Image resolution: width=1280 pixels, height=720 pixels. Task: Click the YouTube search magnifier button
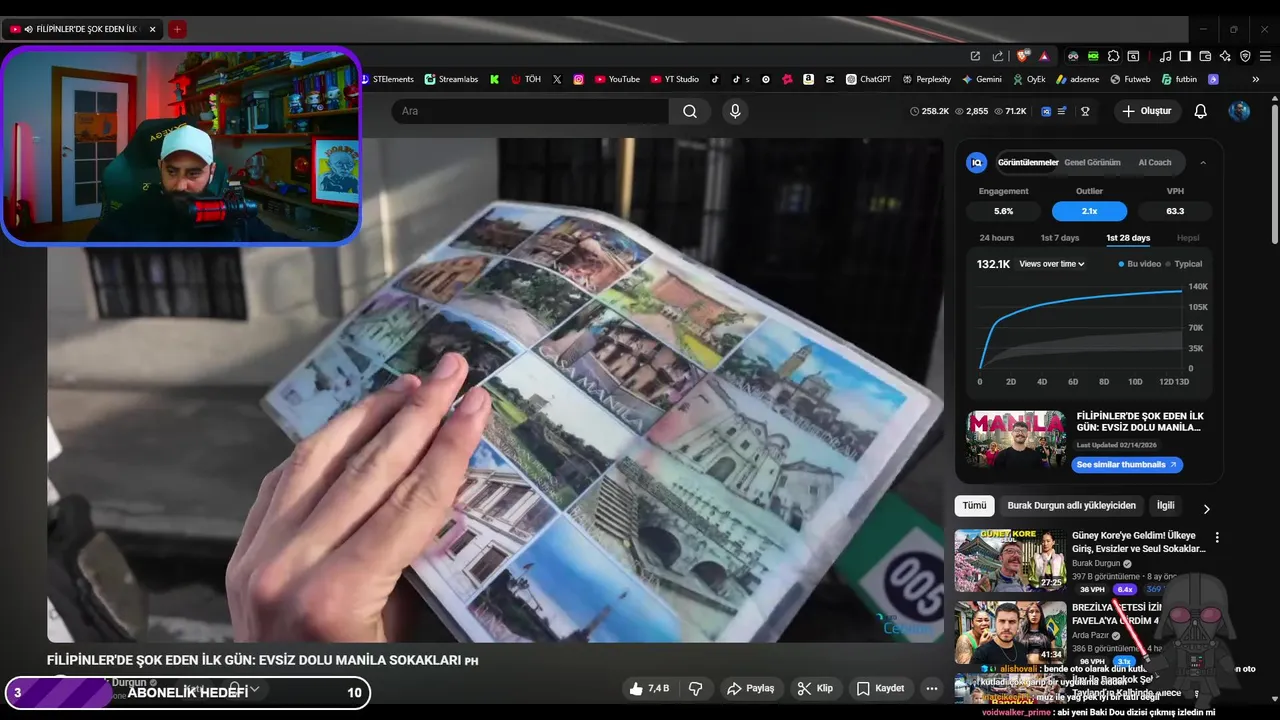(690, 111)
